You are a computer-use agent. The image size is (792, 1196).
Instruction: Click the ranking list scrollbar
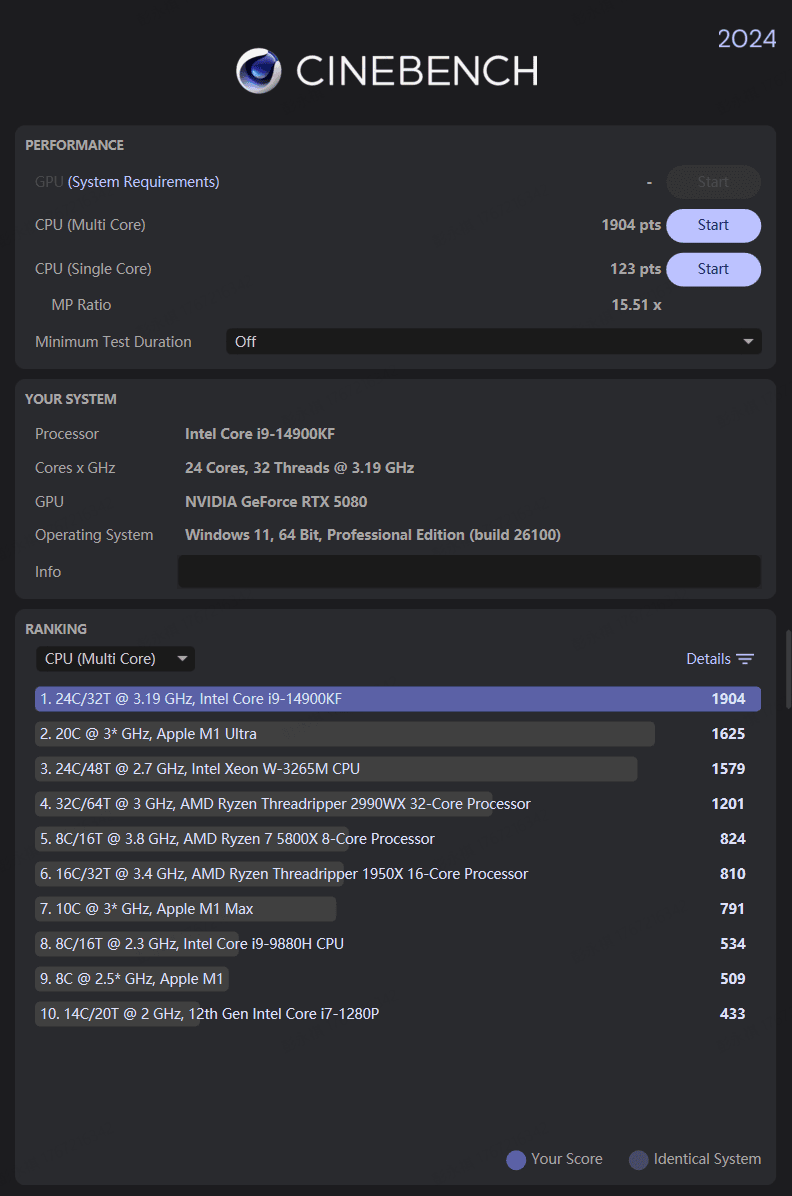pos(788,669)
